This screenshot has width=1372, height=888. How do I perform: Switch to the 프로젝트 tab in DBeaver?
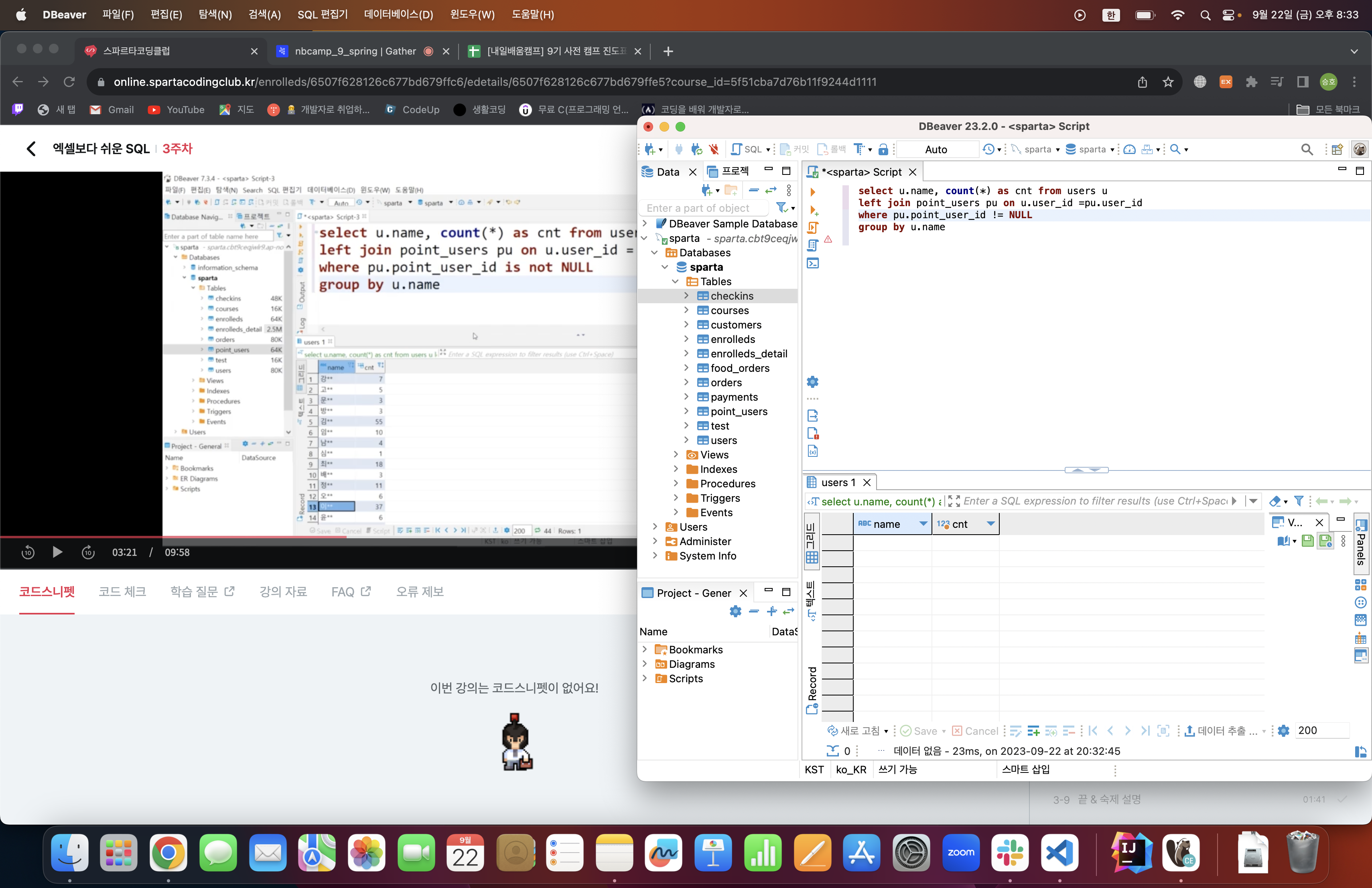coord(729,171)
